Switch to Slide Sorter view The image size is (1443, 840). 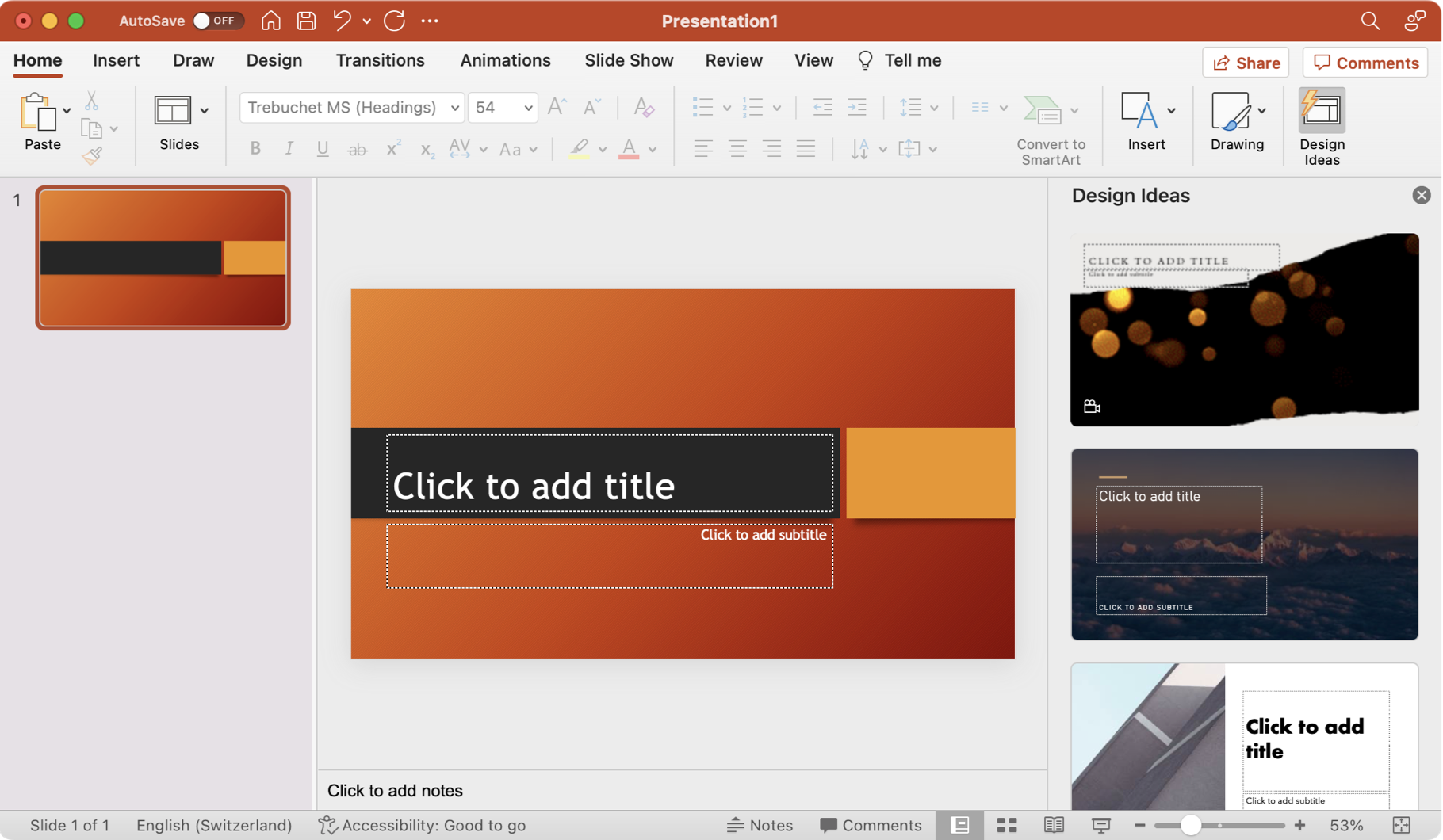tap(1006, 825)
